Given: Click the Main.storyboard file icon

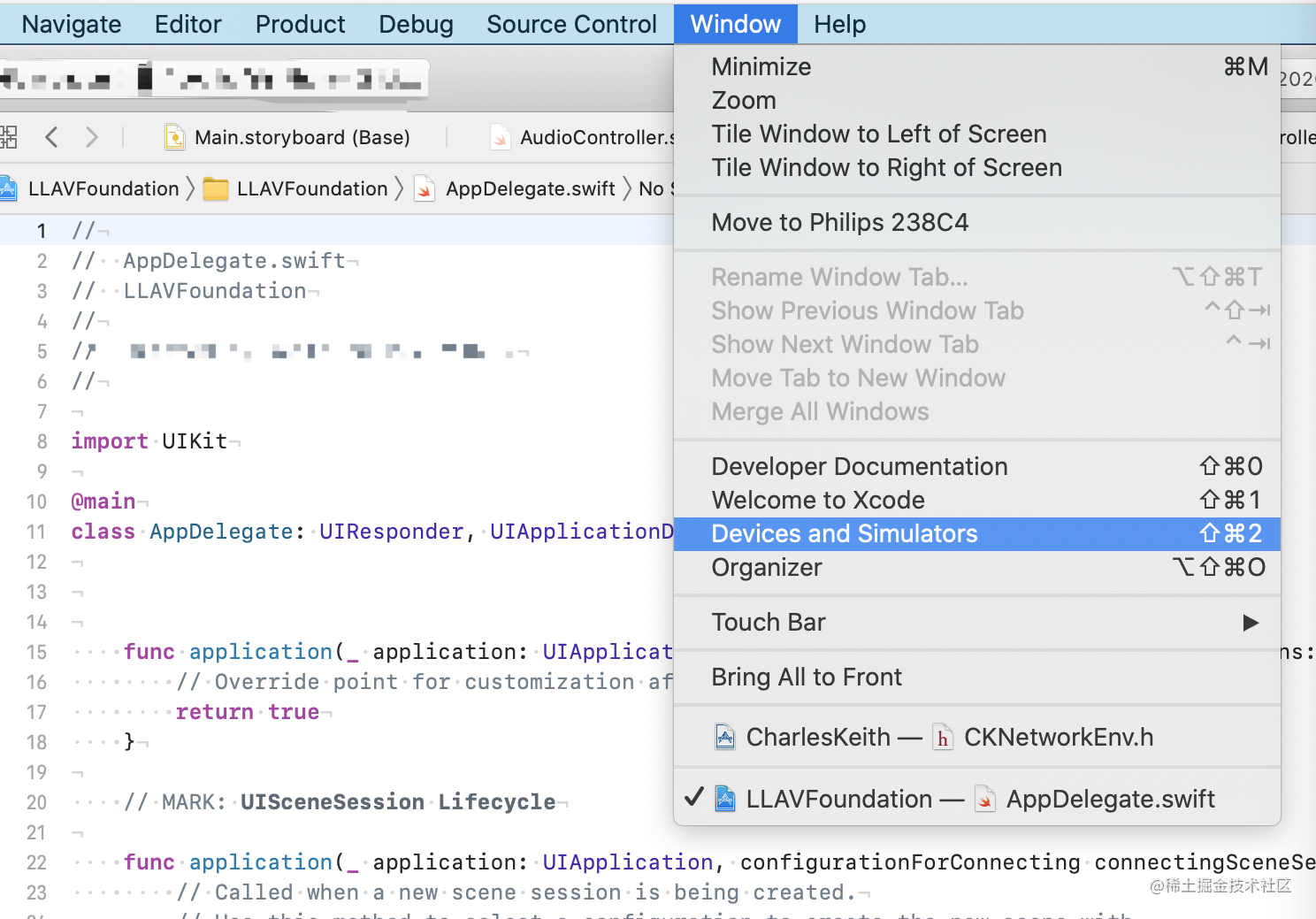Looking at the screenshot, I should point(175,137).
